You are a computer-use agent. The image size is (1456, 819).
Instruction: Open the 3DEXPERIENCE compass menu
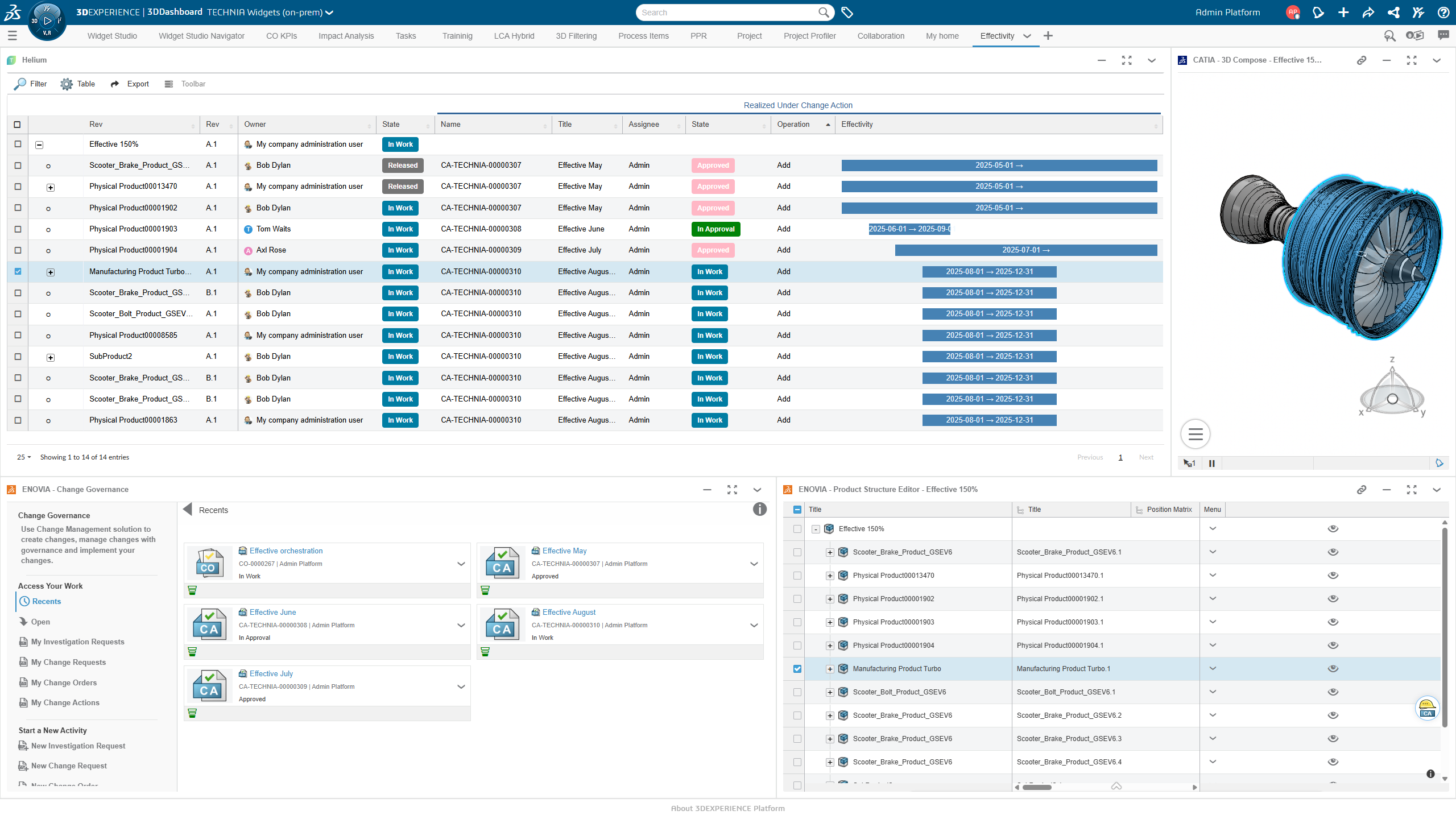[x=47, y=20]
